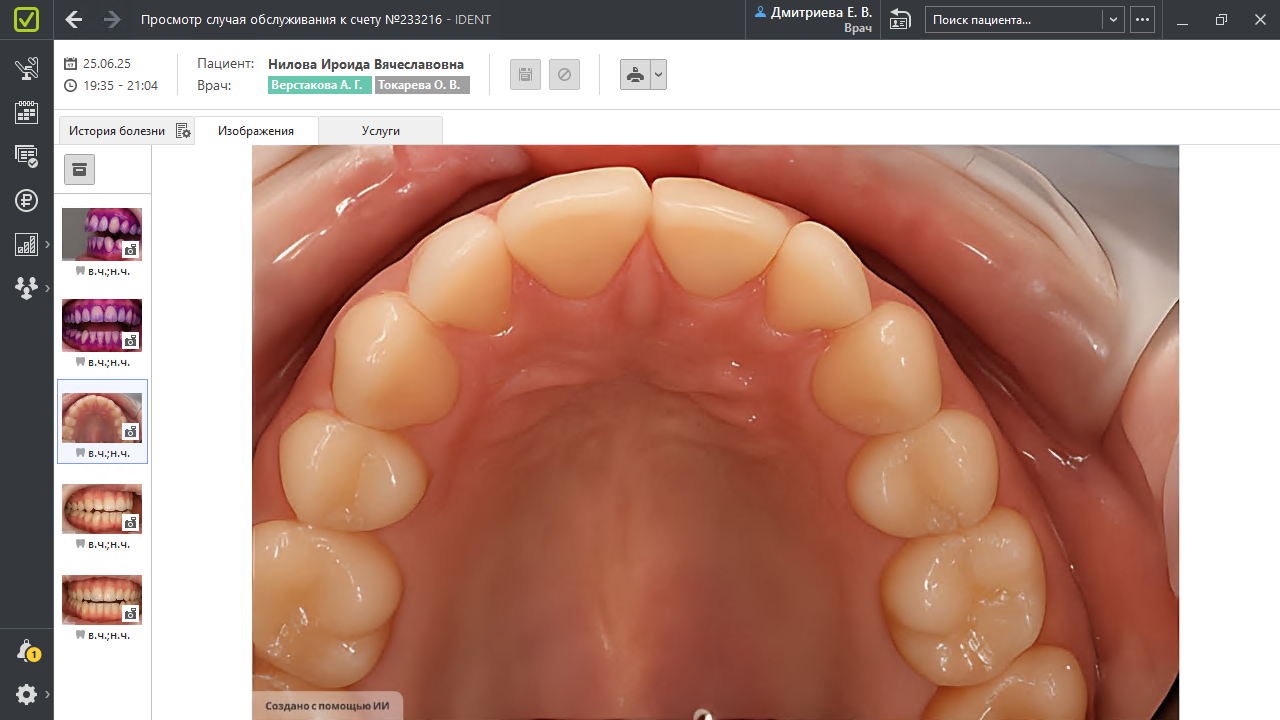Open the reports chart sidebar icon
The width and height of the screenshot is (1280, 720).
click(x=27, y=244)
